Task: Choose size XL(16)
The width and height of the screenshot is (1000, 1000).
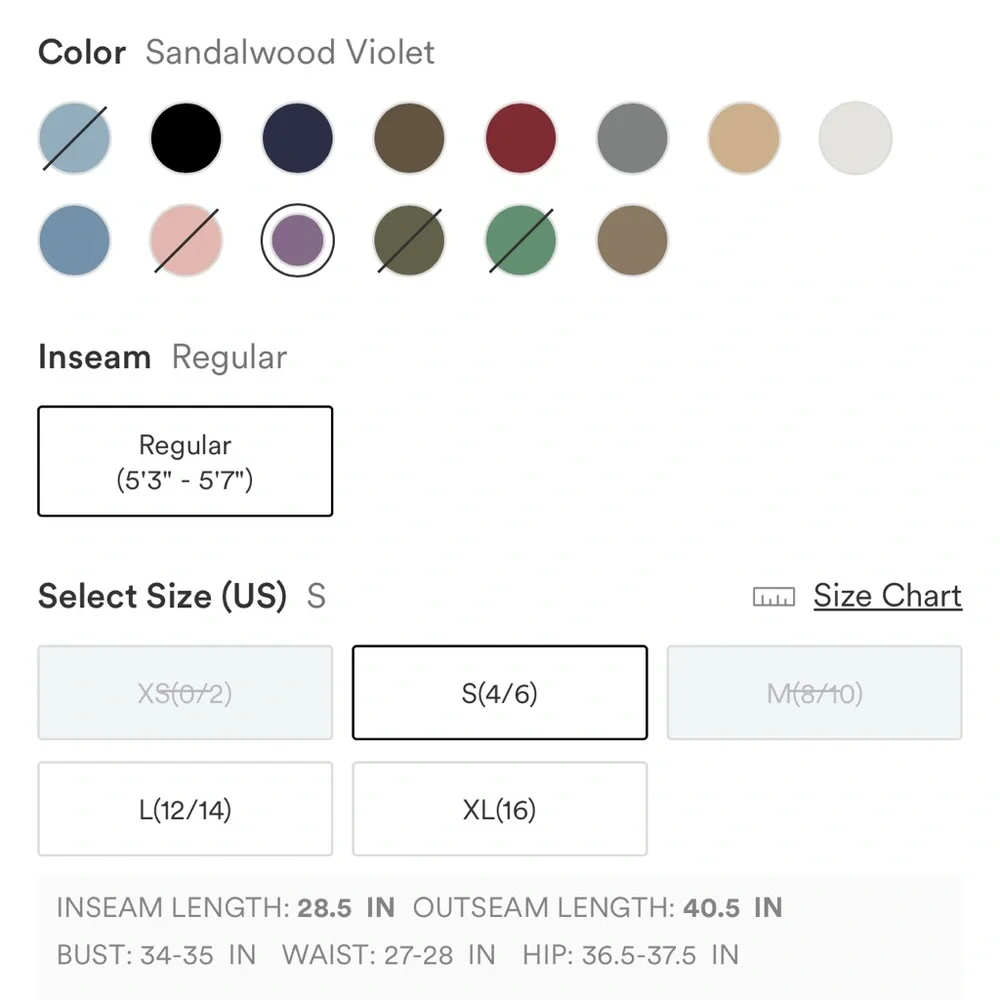Action: coord(499,809)
